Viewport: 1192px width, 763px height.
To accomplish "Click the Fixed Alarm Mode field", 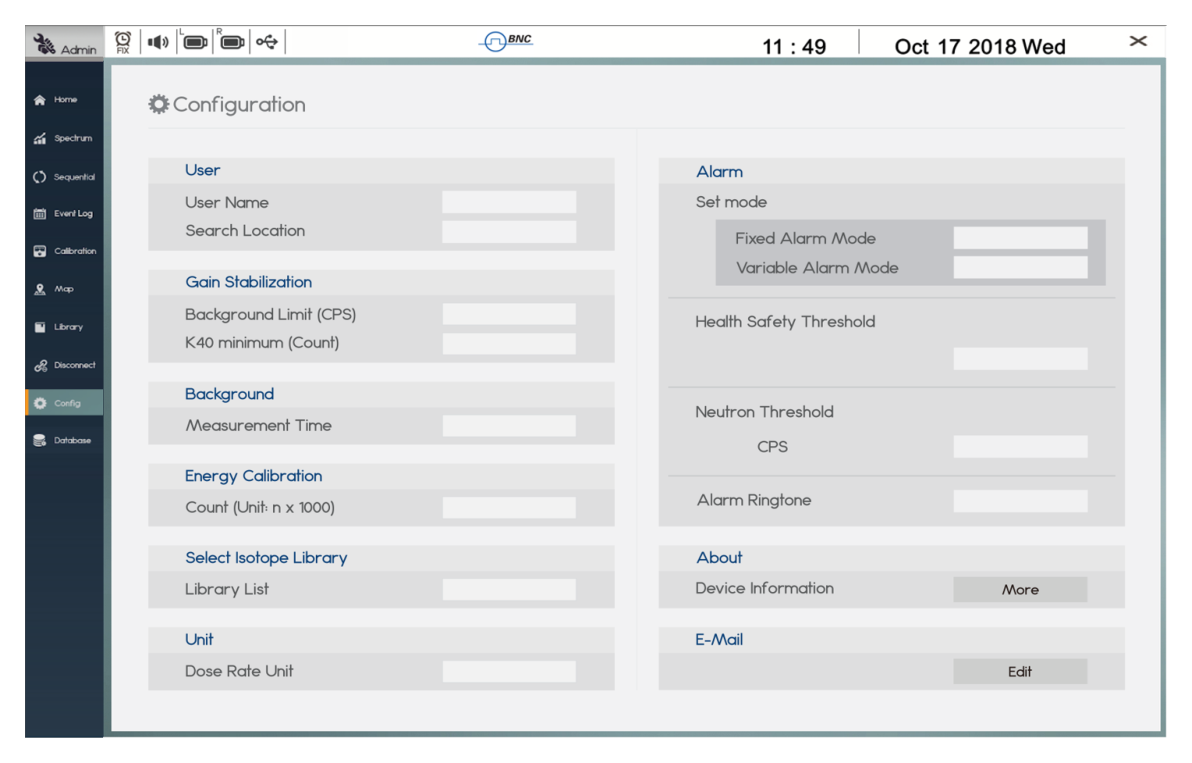I will point(1019,238).
